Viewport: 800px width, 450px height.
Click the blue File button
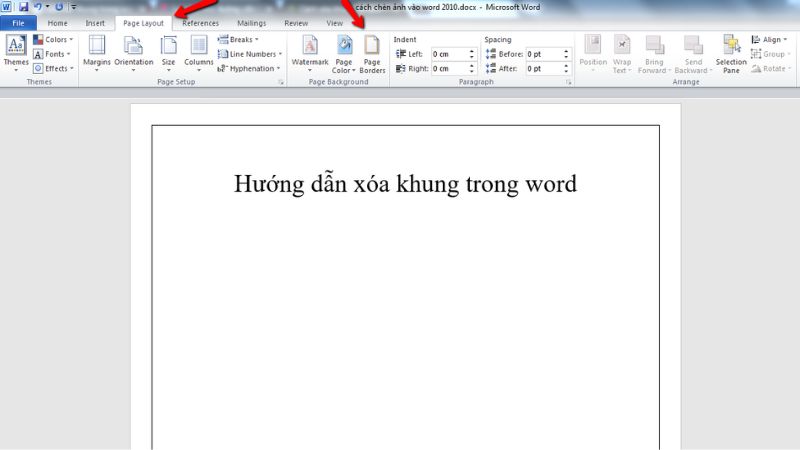pyautogui.click(x=18, y=22)
